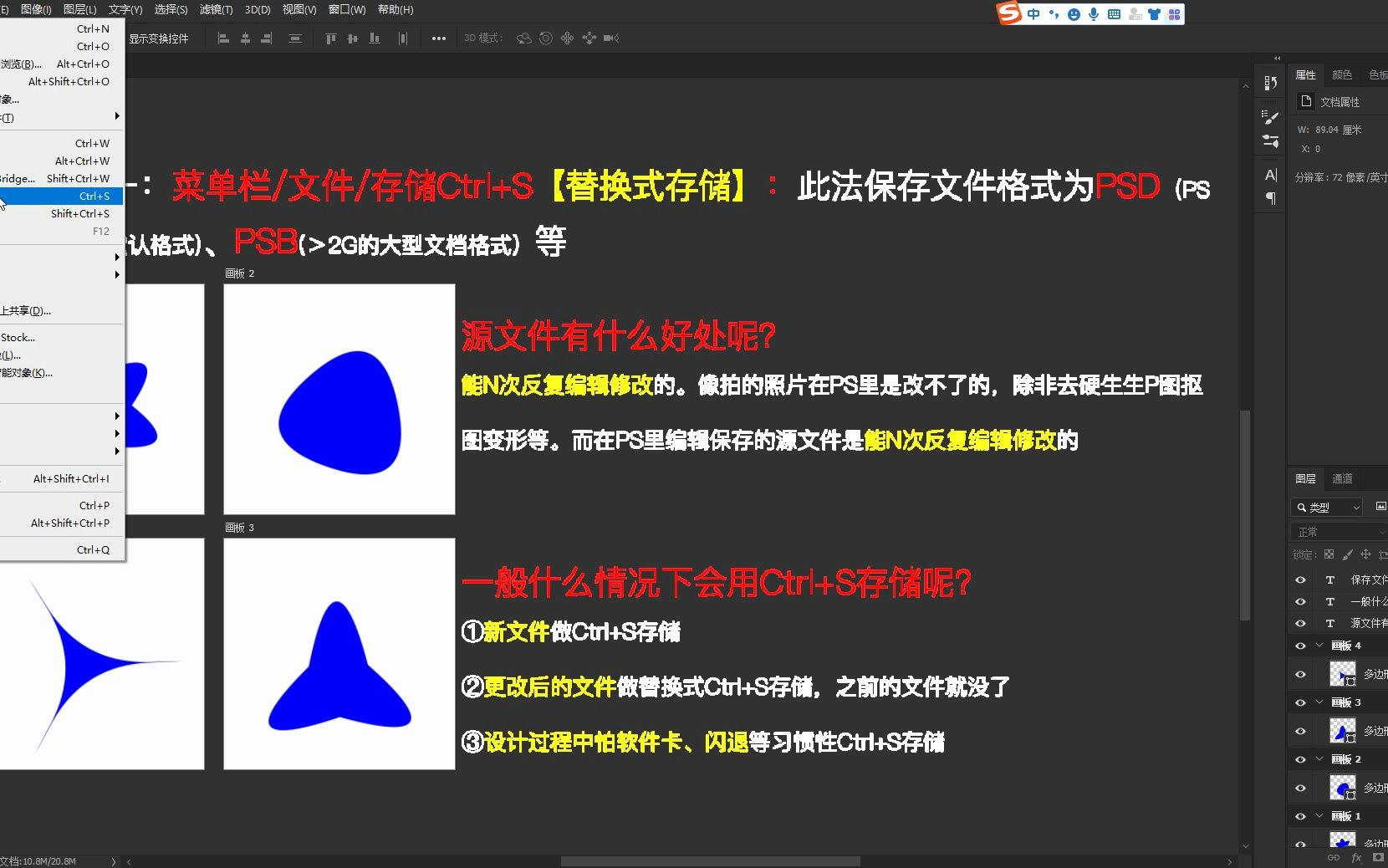Hide the 画板 3 artboard
The height and width of the screenshot is (868, 1388).
1300,702
